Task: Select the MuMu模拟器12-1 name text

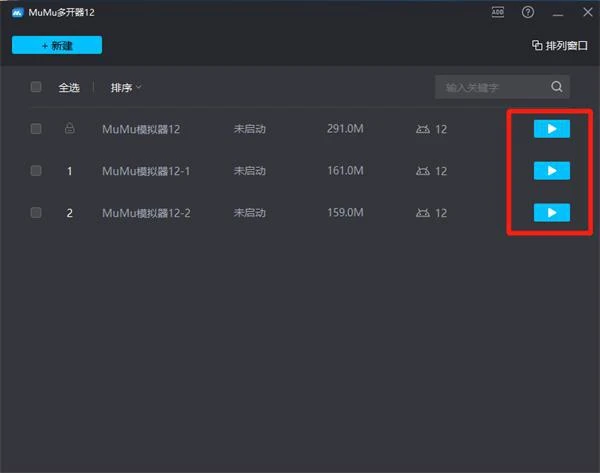Action: [146, 171]
